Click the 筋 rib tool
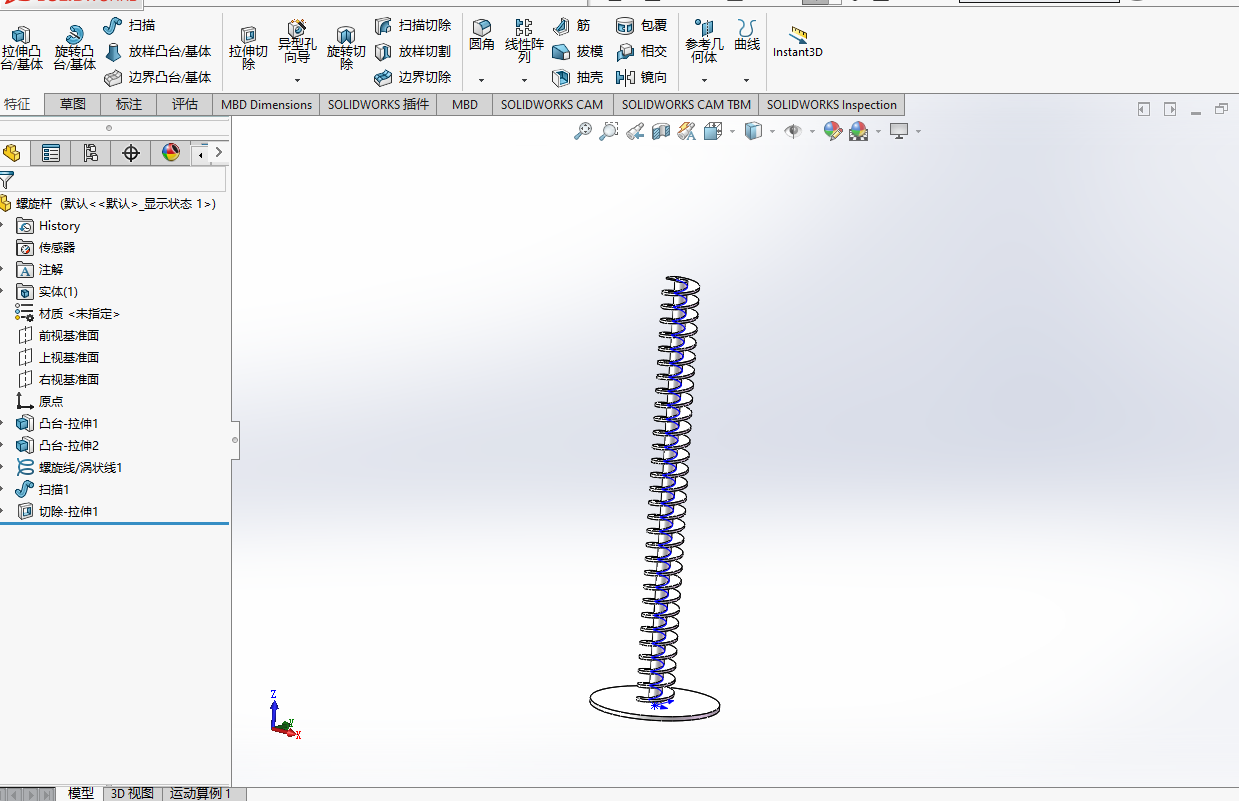Screen dimensions: 1239x801 tap(572, 25)
